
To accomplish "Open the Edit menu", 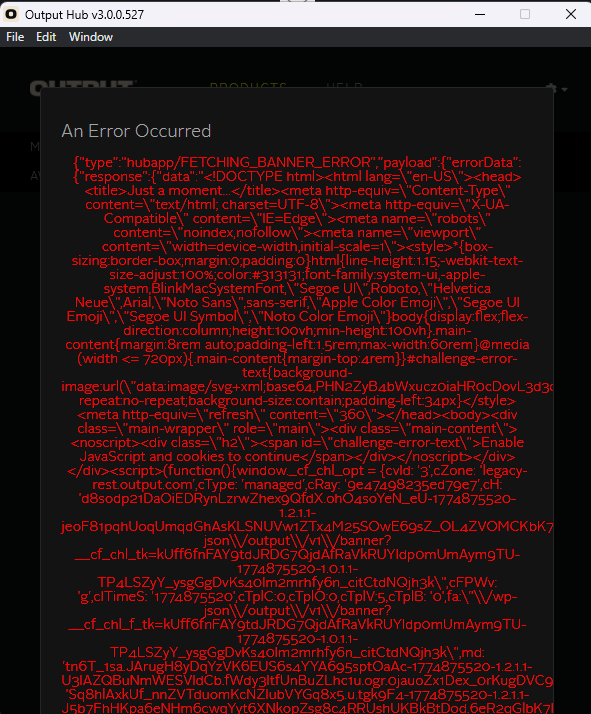I will 46,37.
